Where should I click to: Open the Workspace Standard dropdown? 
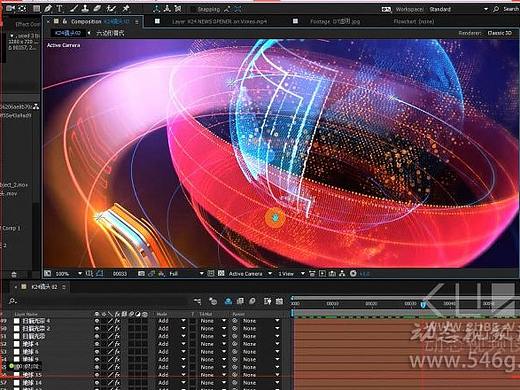(459, 9)
